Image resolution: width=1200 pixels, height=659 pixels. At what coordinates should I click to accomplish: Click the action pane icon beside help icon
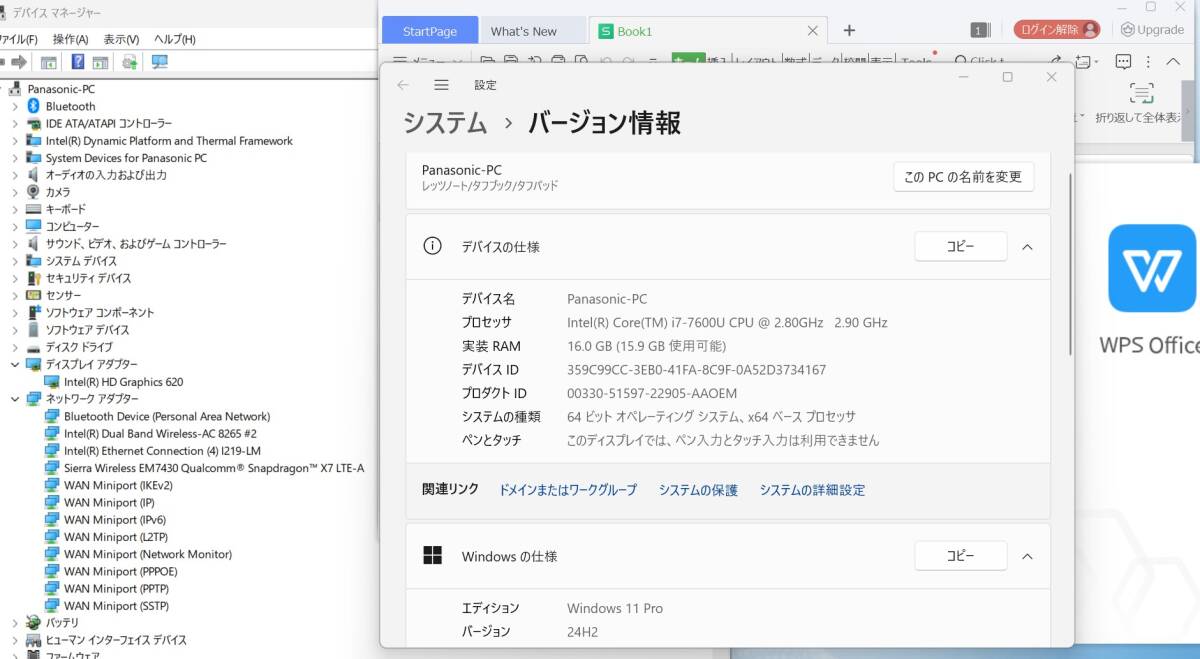pyautogui.click(x=100, y=62)
